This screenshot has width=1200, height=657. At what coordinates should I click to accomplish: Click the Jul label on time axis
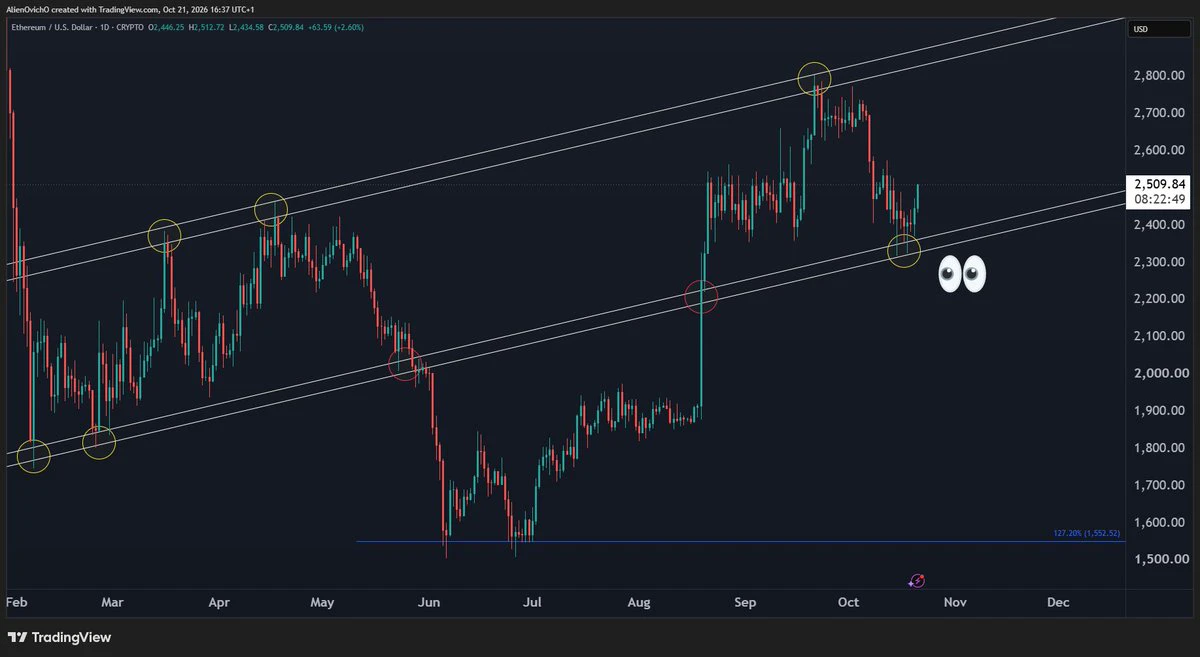532,603
